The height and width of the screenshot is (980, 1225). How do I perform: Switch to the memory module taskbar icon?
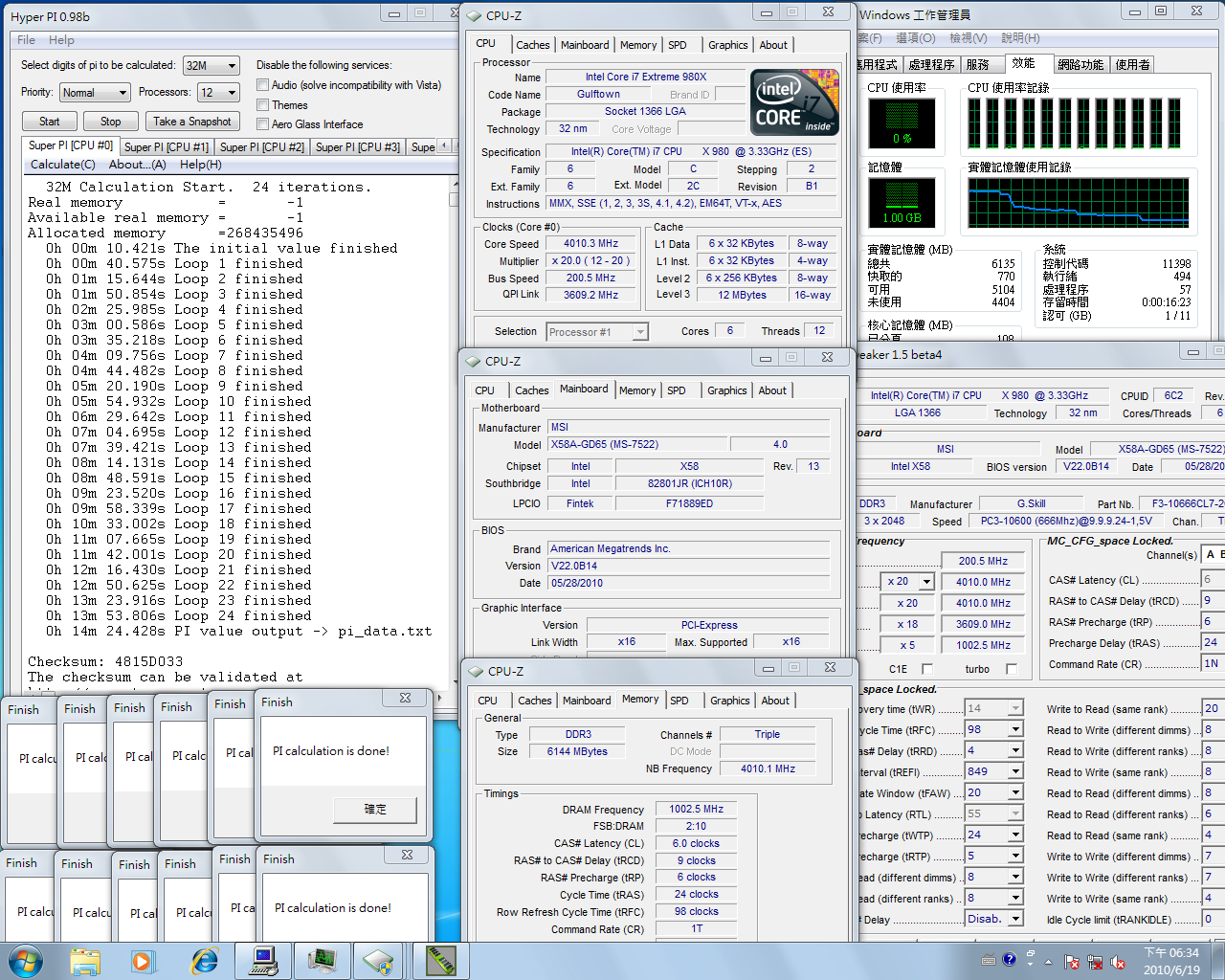click(x=441, y=961)
